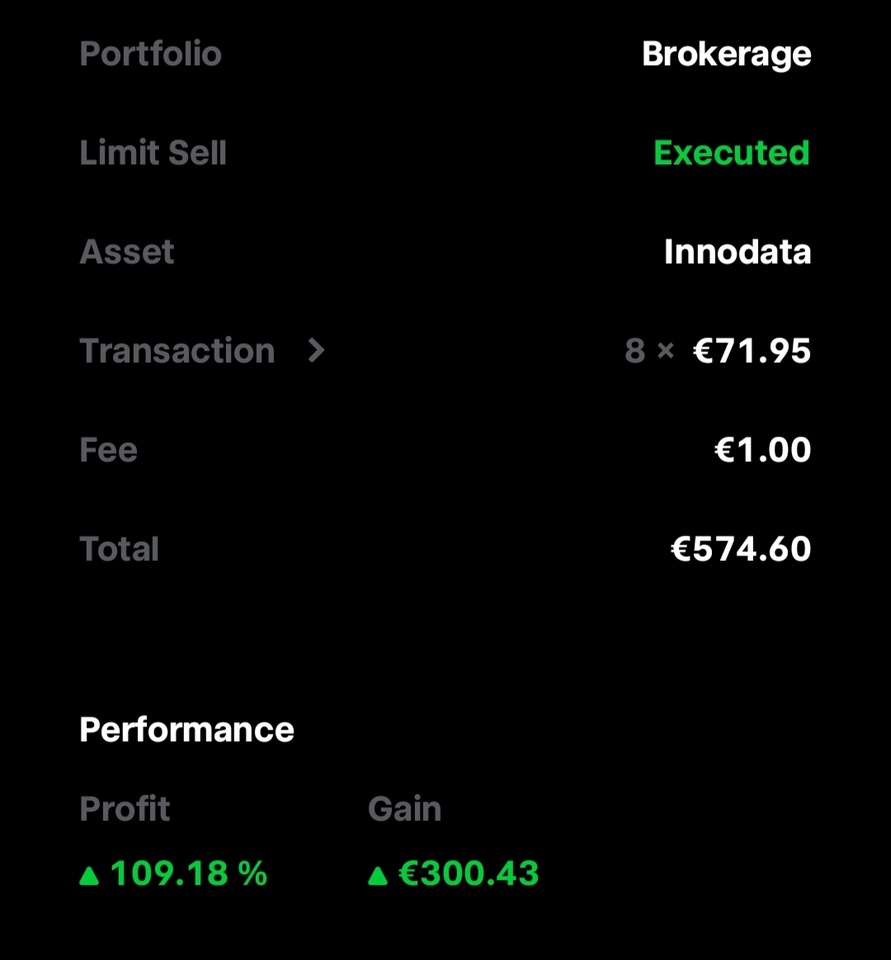Select the €300.43 gain value
The height and width of the screenshot is (960, 891).
(469, 874)
